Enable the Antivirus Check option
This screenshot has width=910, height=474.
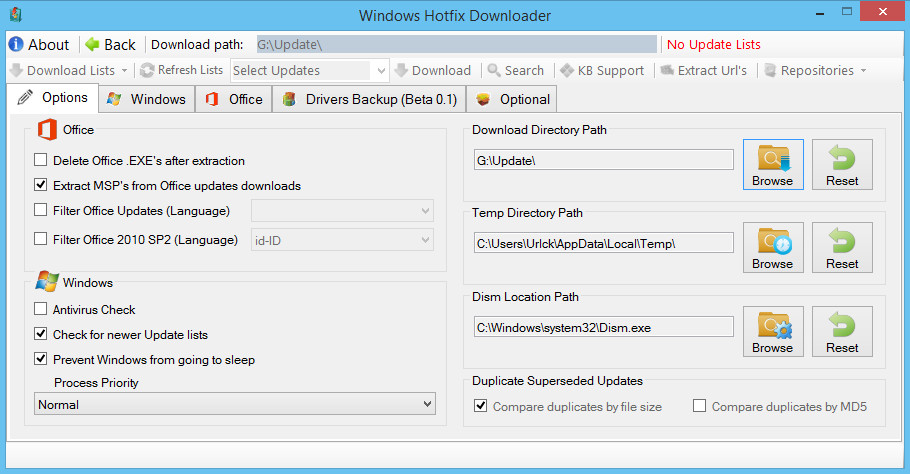pyautogui.click(x=41, y=309)
